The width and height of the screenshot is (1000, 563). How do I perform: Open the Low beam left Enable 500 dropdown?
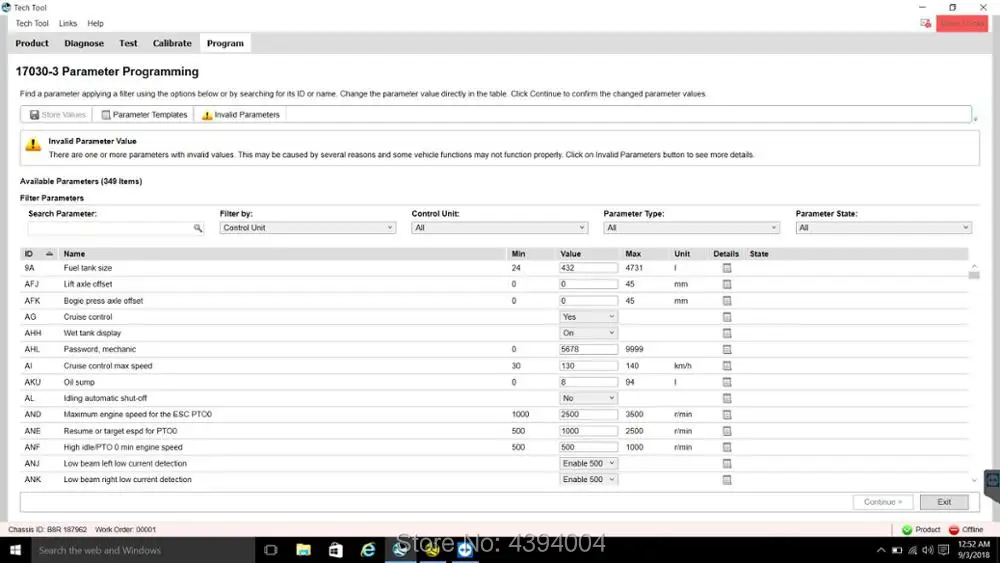(588, 464)
